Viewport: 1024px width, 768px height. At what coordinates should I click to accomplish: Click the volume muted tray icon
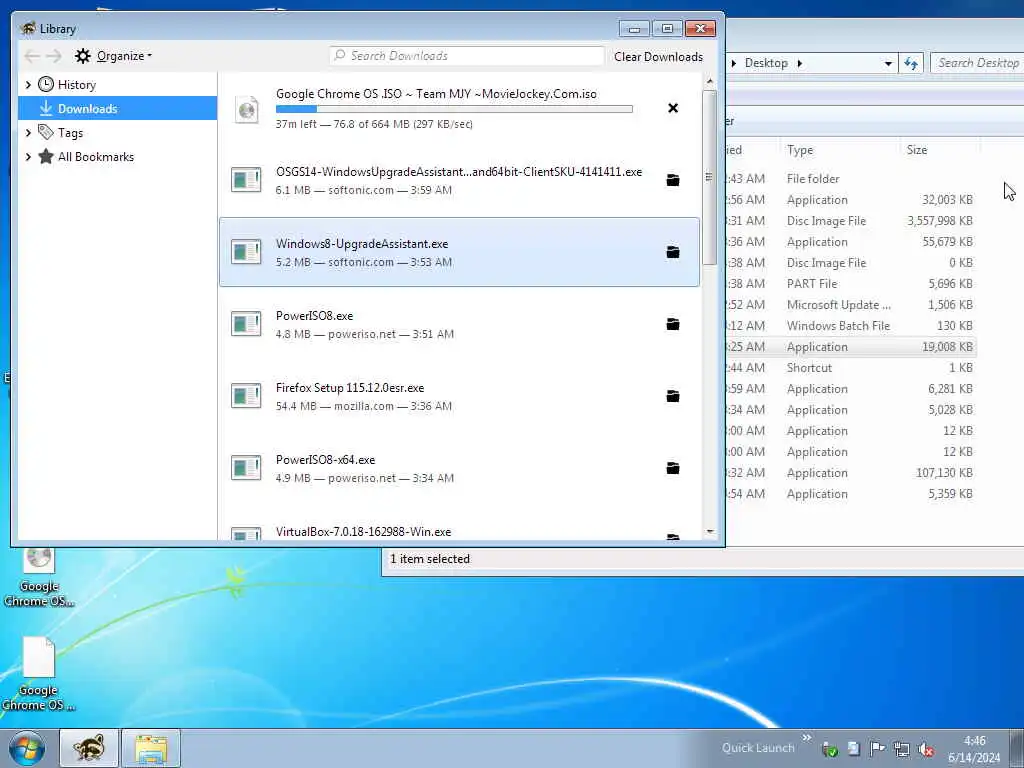tap(925, 749)
